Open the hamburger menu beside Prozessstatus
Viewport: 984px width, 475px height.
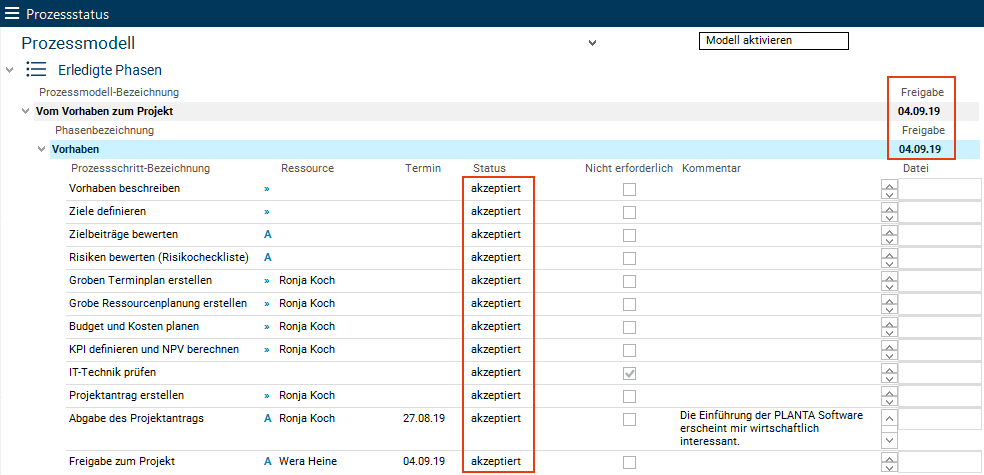coord(13,14)
